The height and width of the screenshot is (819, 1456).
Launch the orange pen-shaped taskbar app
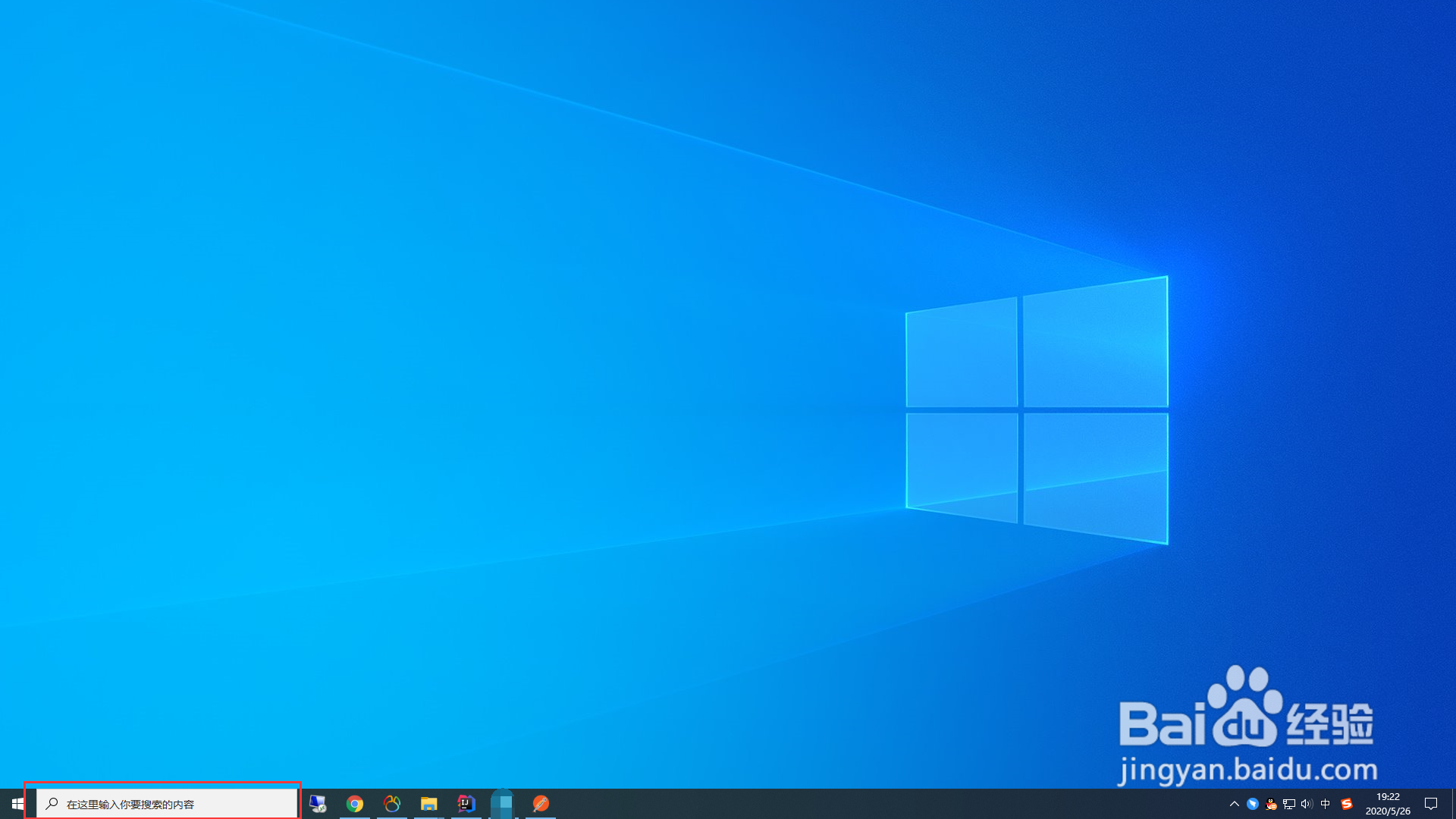point(541,804)
